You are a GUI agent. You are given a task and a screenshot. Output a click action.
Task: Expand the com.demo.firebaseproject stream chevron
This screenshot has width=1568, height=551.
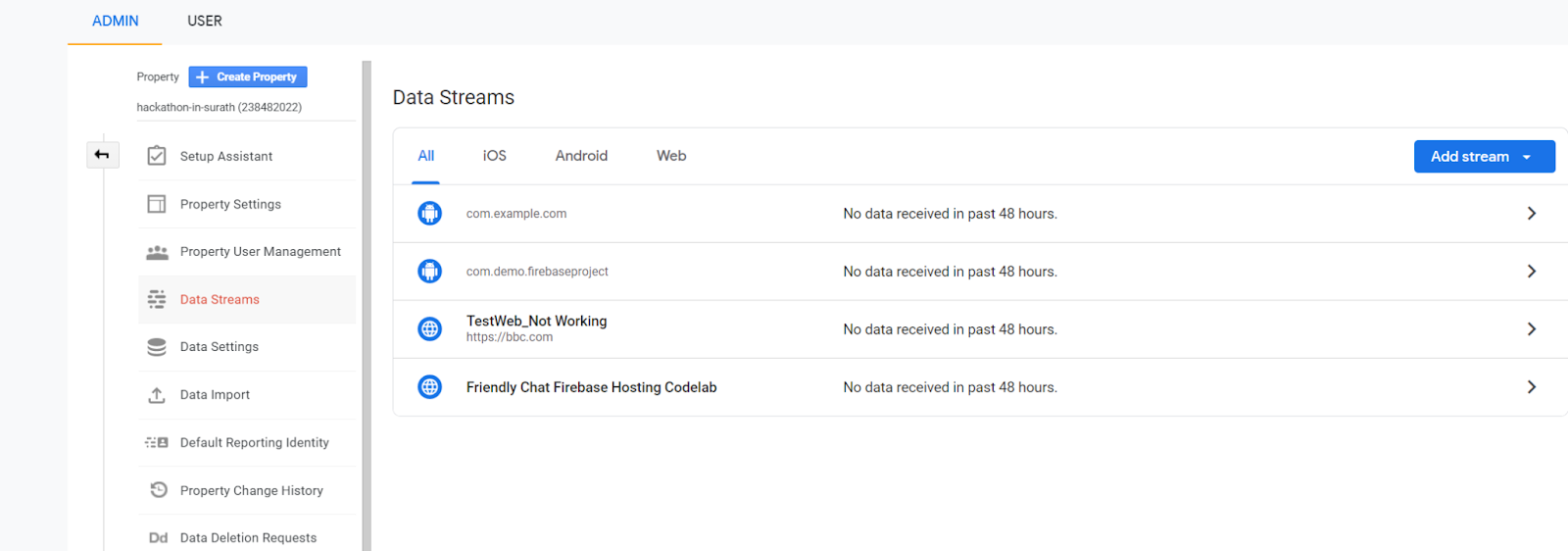pos(1531,272)
